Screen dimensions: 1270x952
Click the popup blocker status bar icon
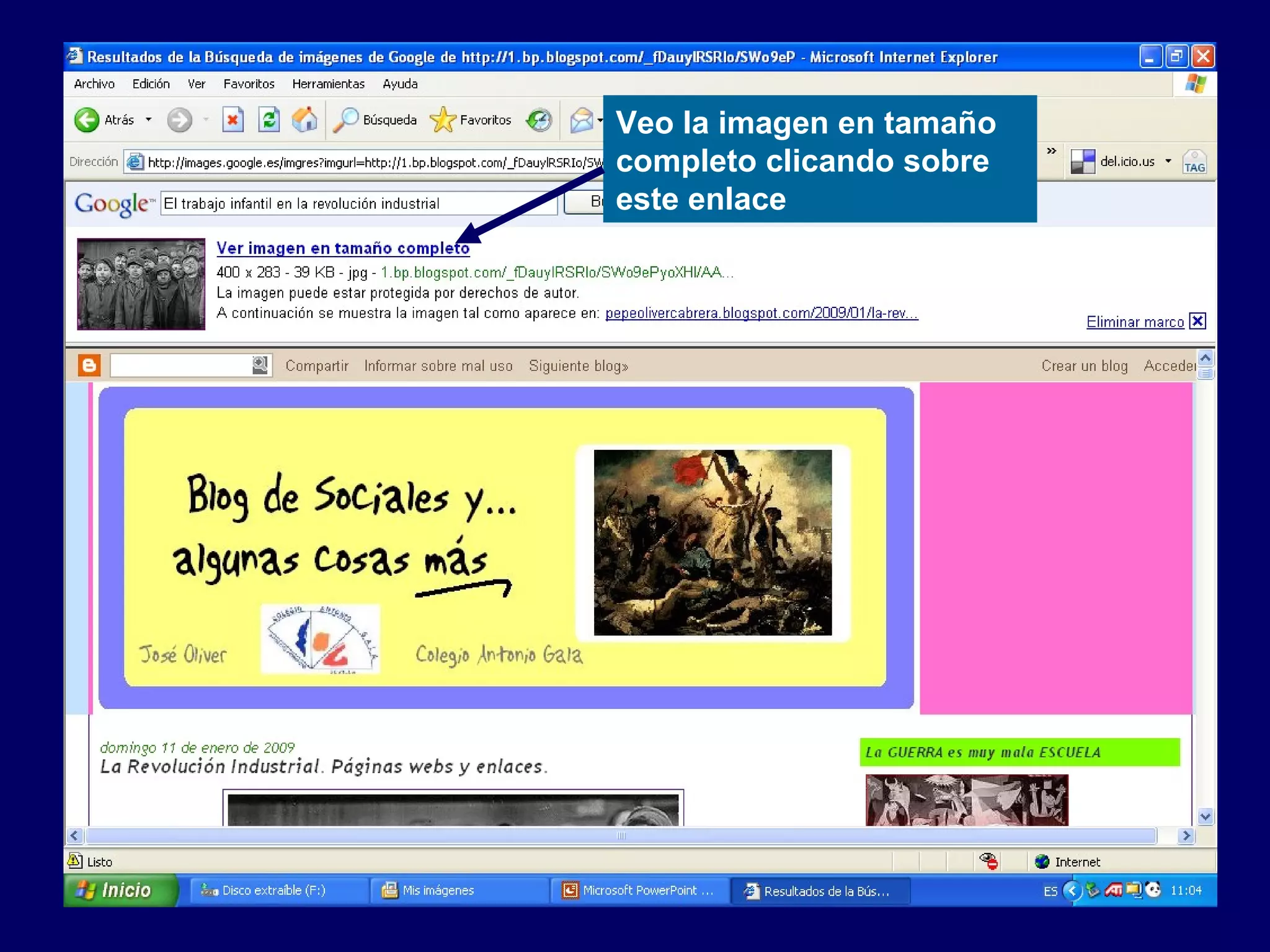[x=988, y=861]
